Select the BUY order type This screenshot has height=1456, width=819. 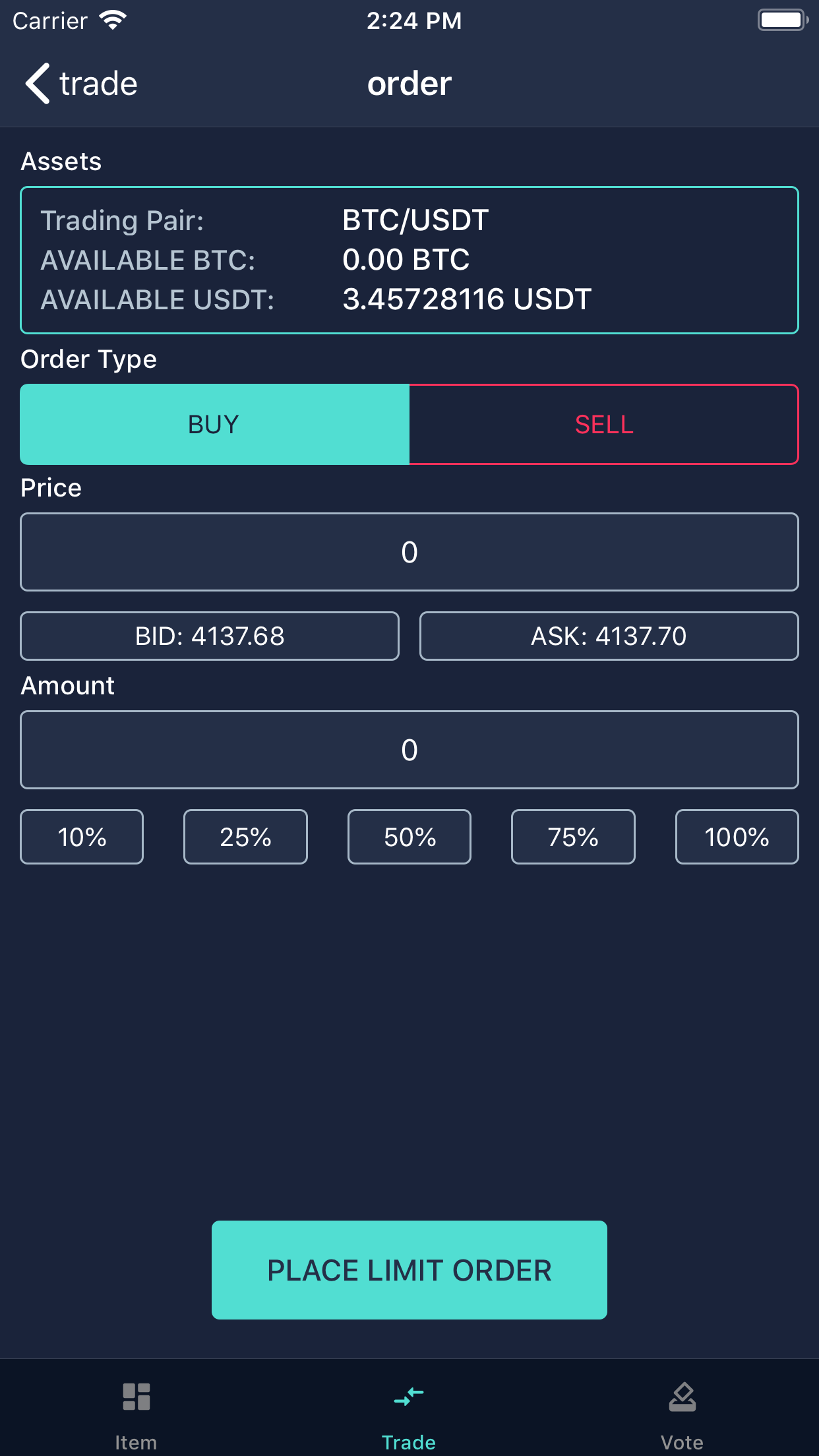click(x=214, y=425)
